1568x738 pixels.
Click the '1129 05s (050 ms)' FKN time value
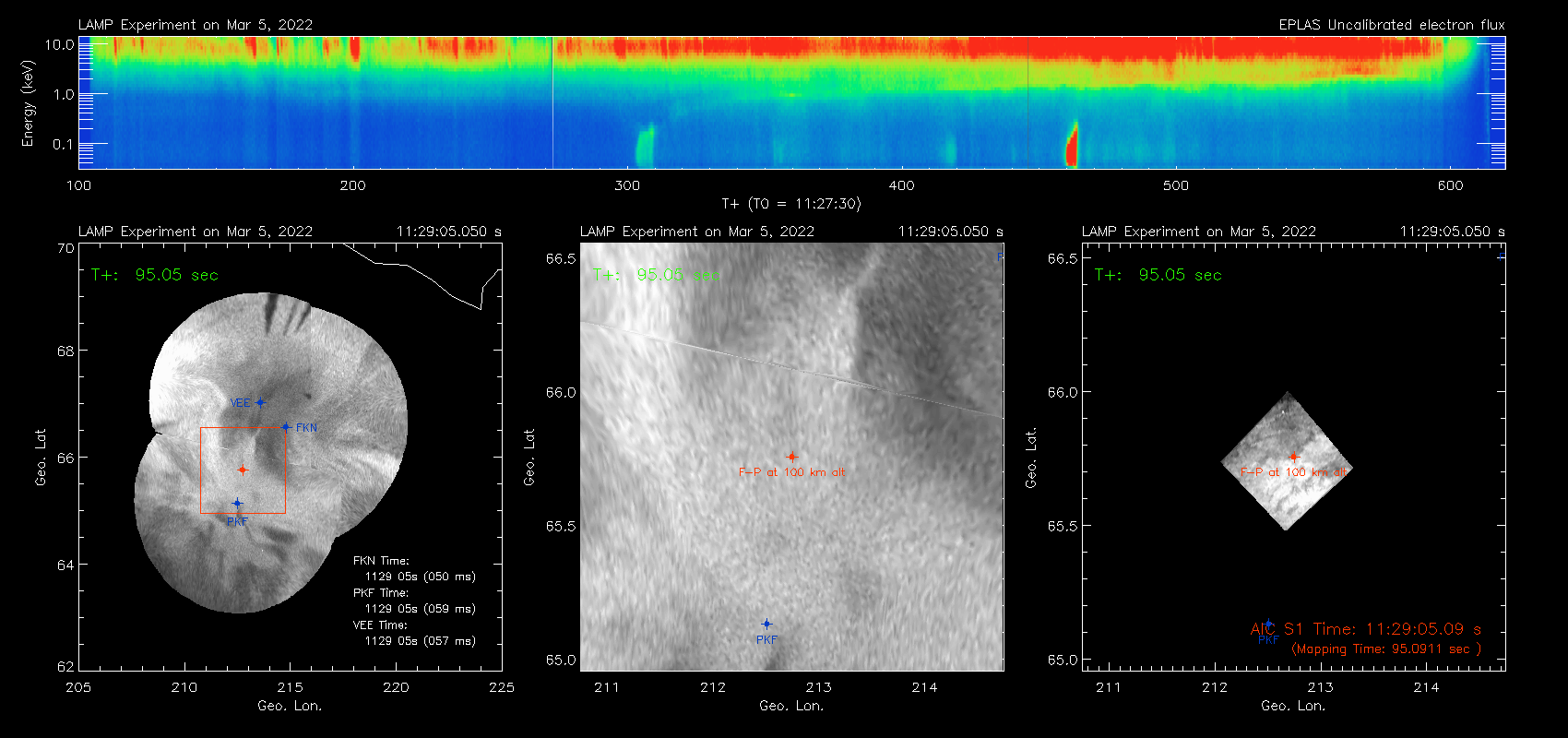click(421, 577)
